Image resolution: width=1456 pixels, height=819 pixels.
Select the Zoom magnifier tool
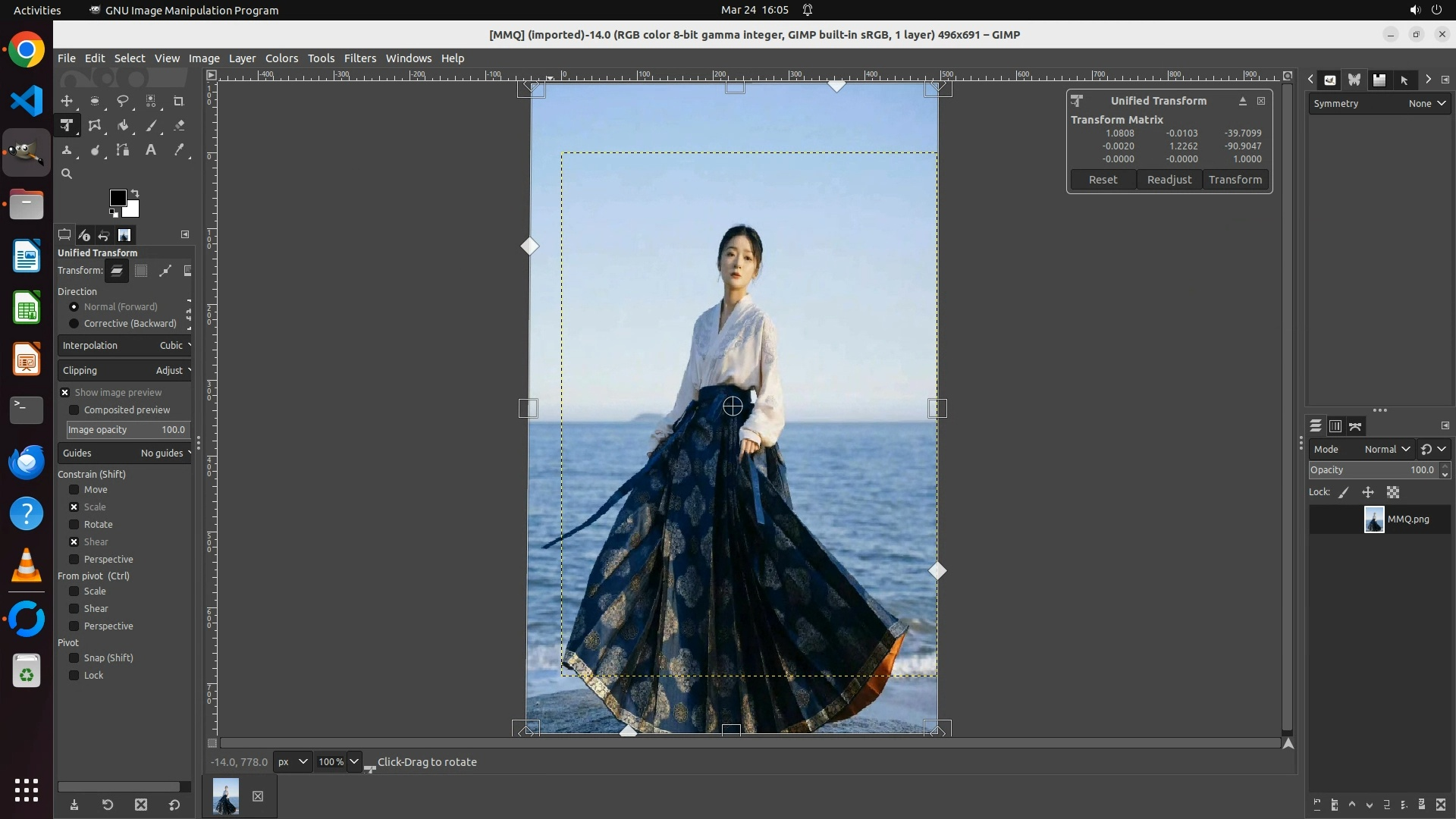pyautogui.click(x=67, y=174)
